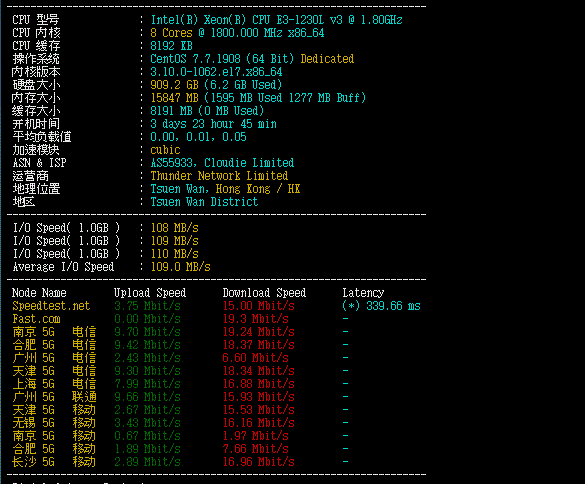
Task: Click Fast.com download '19.3 Mbit/s'
Action: coord(256,319)
